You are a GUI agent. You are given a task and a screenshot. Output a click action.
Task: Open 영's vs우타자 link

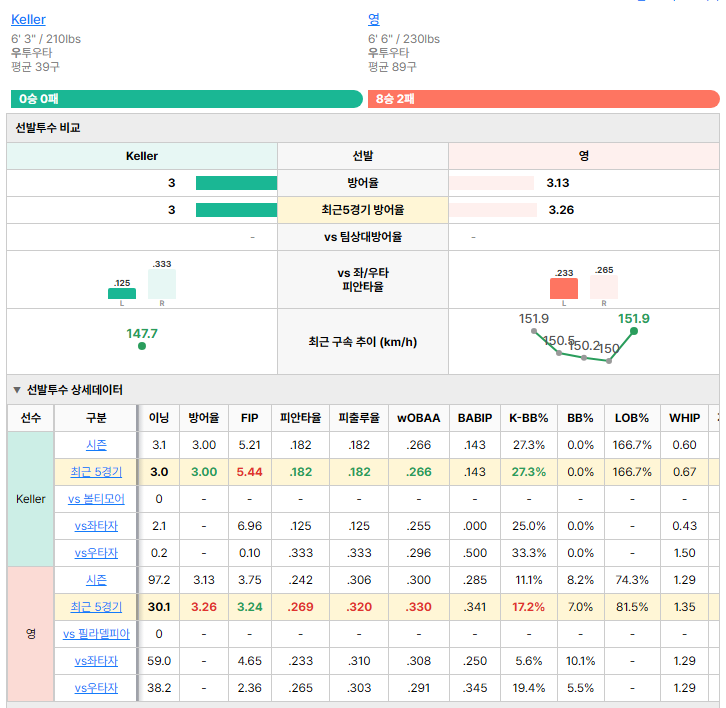[96, 688]
